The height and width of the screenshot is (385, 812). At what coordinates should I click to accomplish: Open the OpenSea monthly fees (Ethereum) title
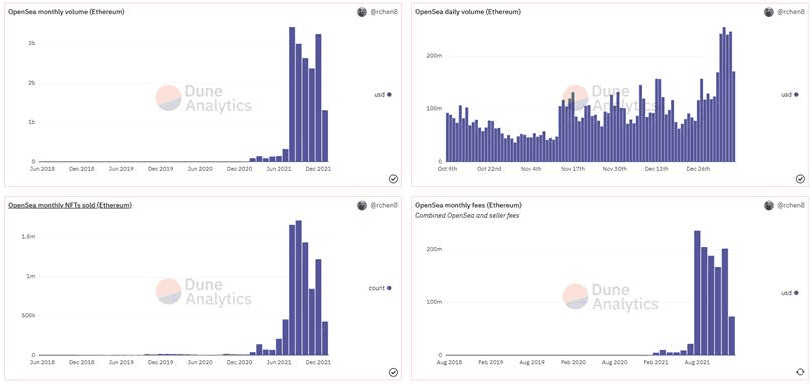point(468,205)
